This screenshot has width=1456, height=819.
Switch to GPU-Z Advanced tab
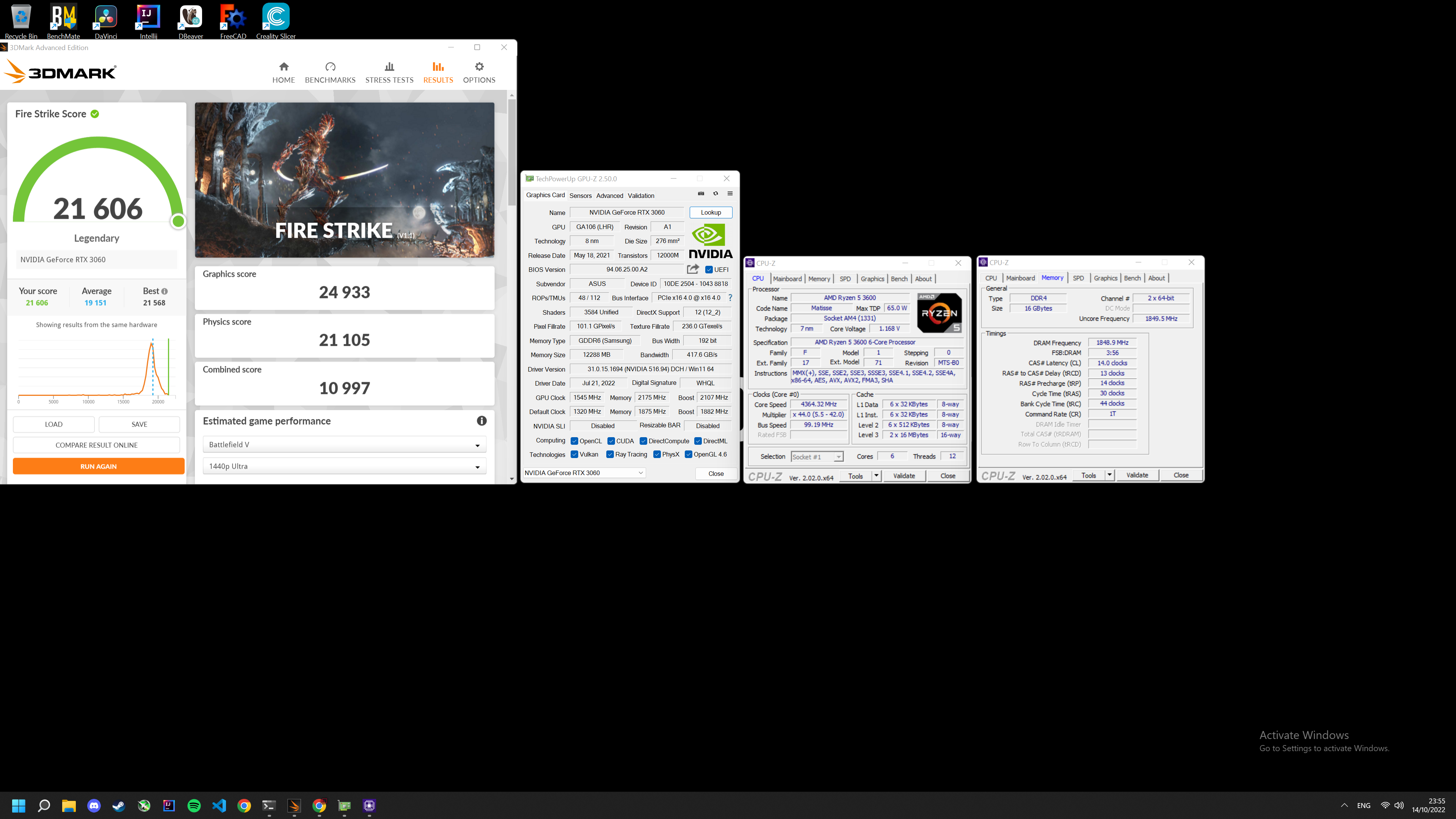point(609,196)
